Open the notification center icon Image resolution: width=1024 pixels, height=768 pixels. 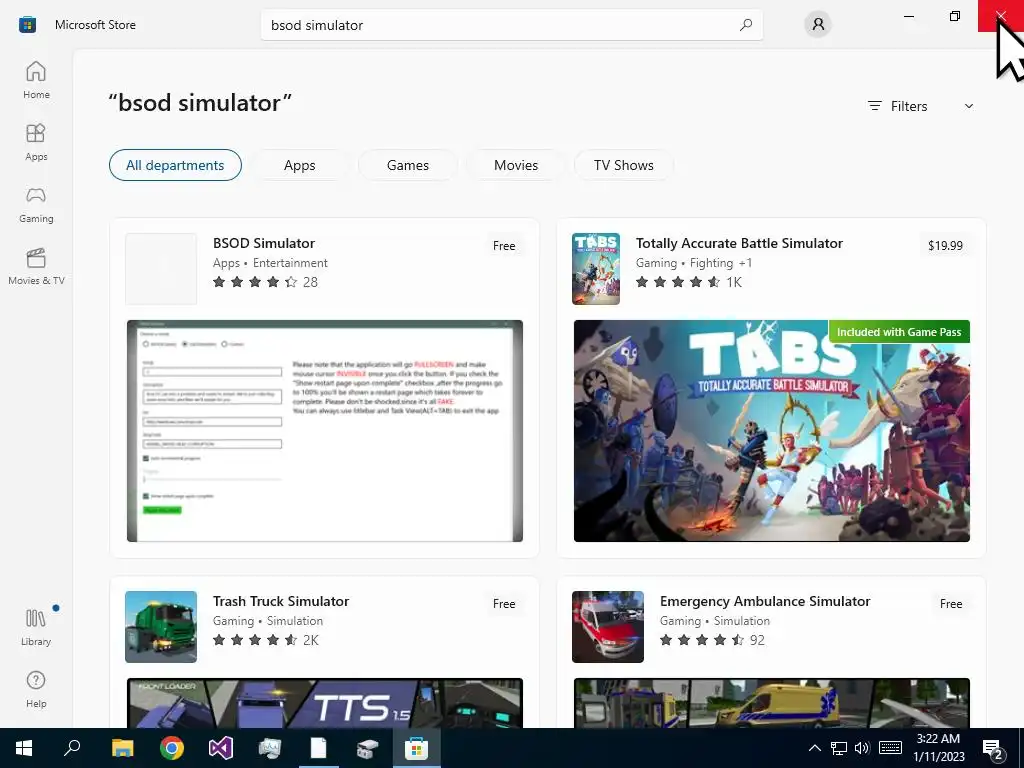pos(993,748)
